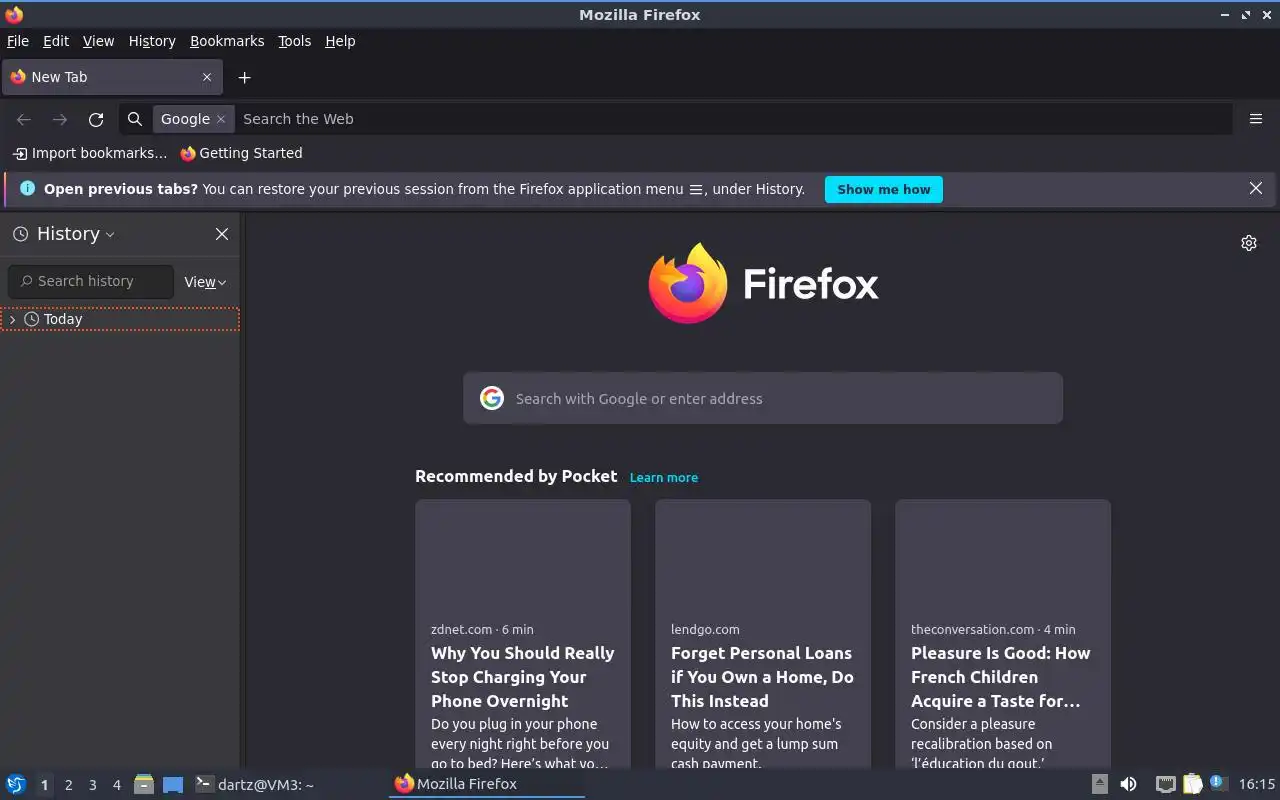The width and height of the screenshot is (1280, 800).
Task: Switch to workspace 3
Action: 92,785
